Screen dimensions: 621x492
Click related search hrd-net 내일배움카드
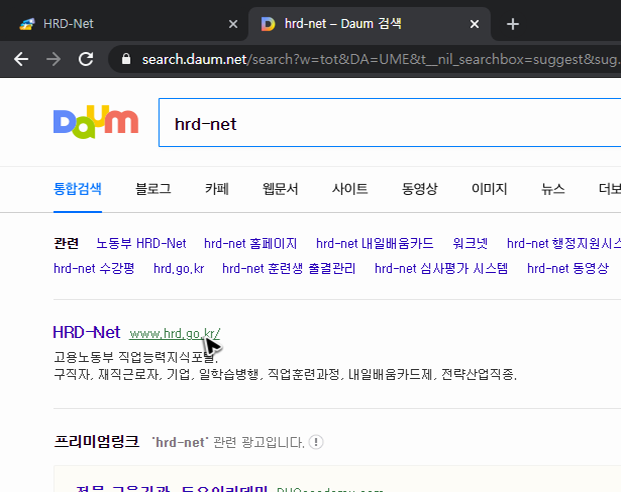(375, 243)
